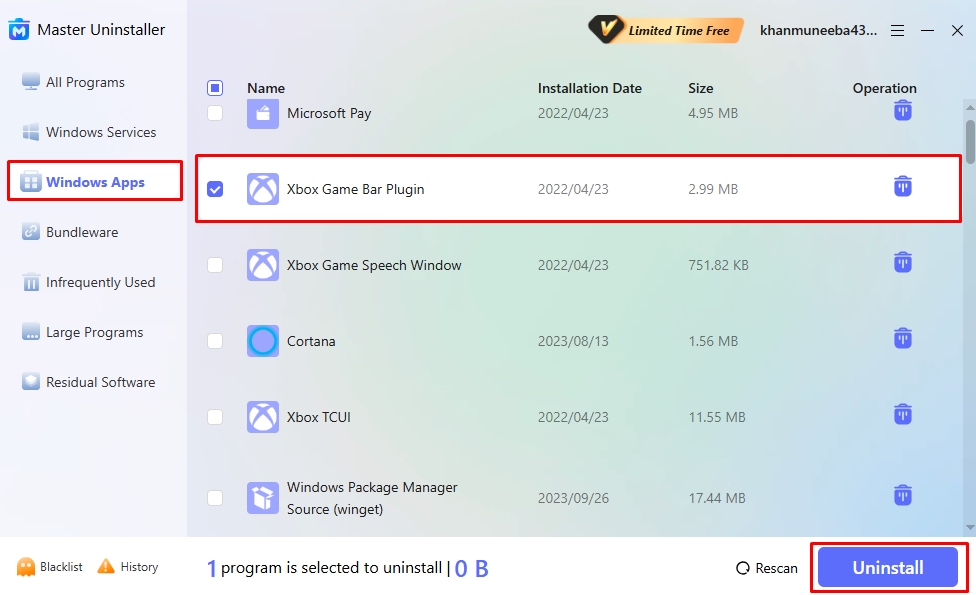Click the Windows Package Manager box icon
Viewport: 976px width, 595px height.
click(263, 498)
